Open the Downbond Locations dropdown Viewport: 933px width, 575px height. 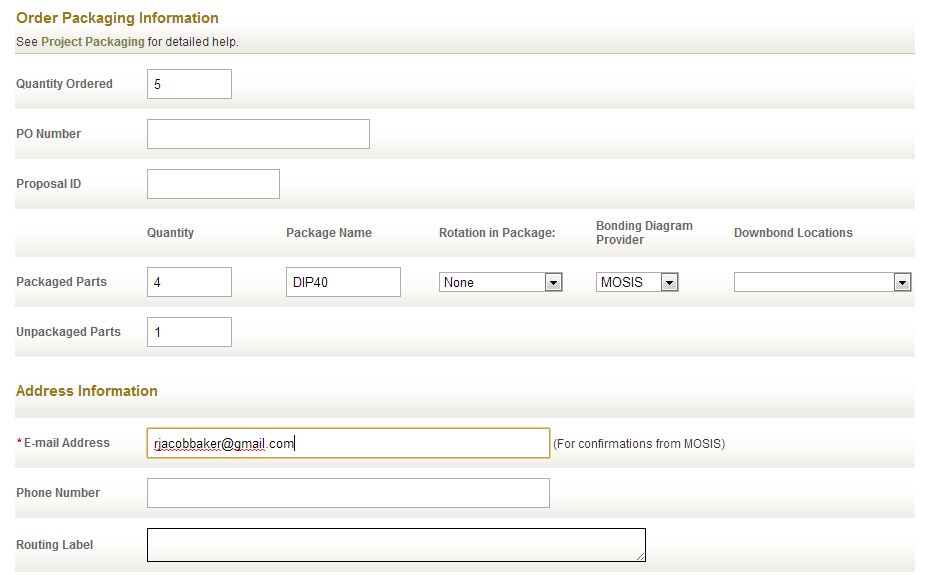click(x=822, y=282)
